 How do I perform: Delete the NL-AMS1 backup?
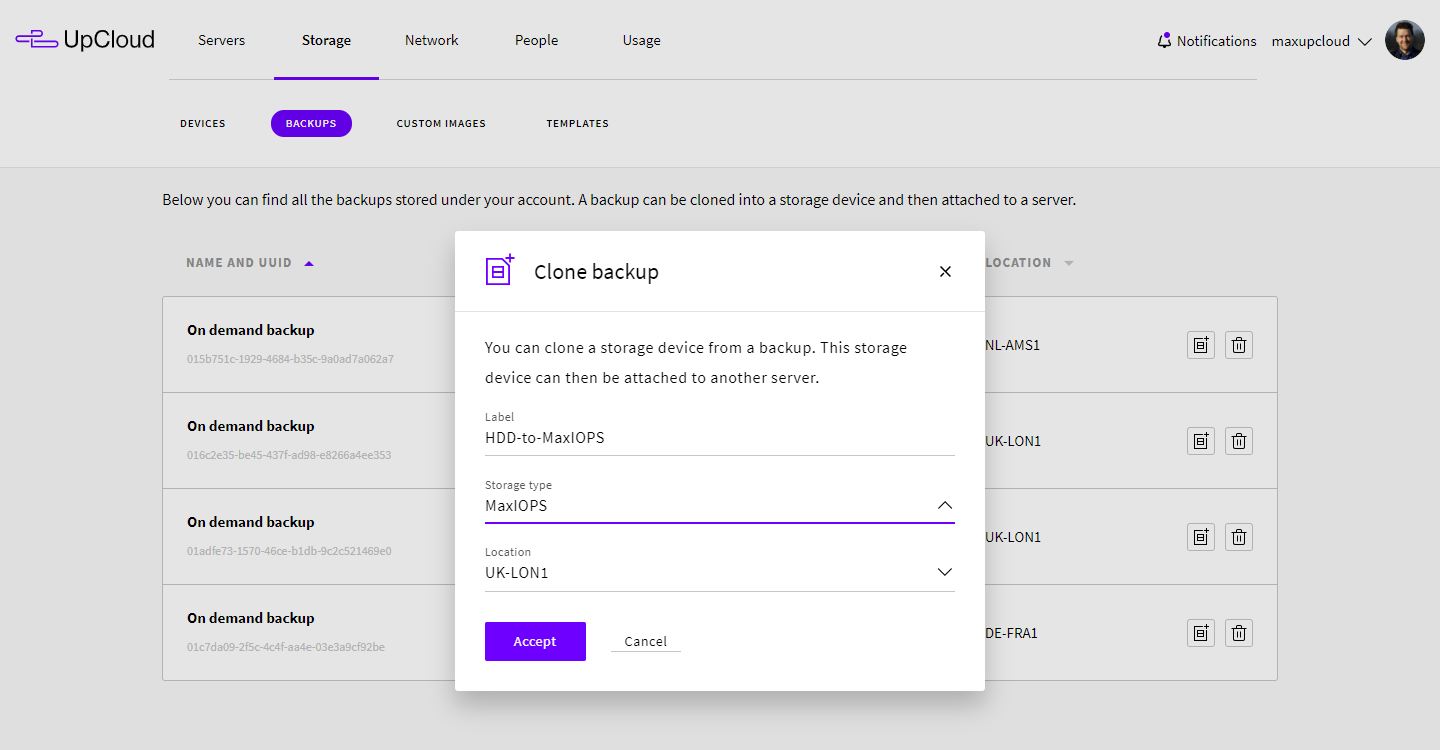pos(1239,345)
